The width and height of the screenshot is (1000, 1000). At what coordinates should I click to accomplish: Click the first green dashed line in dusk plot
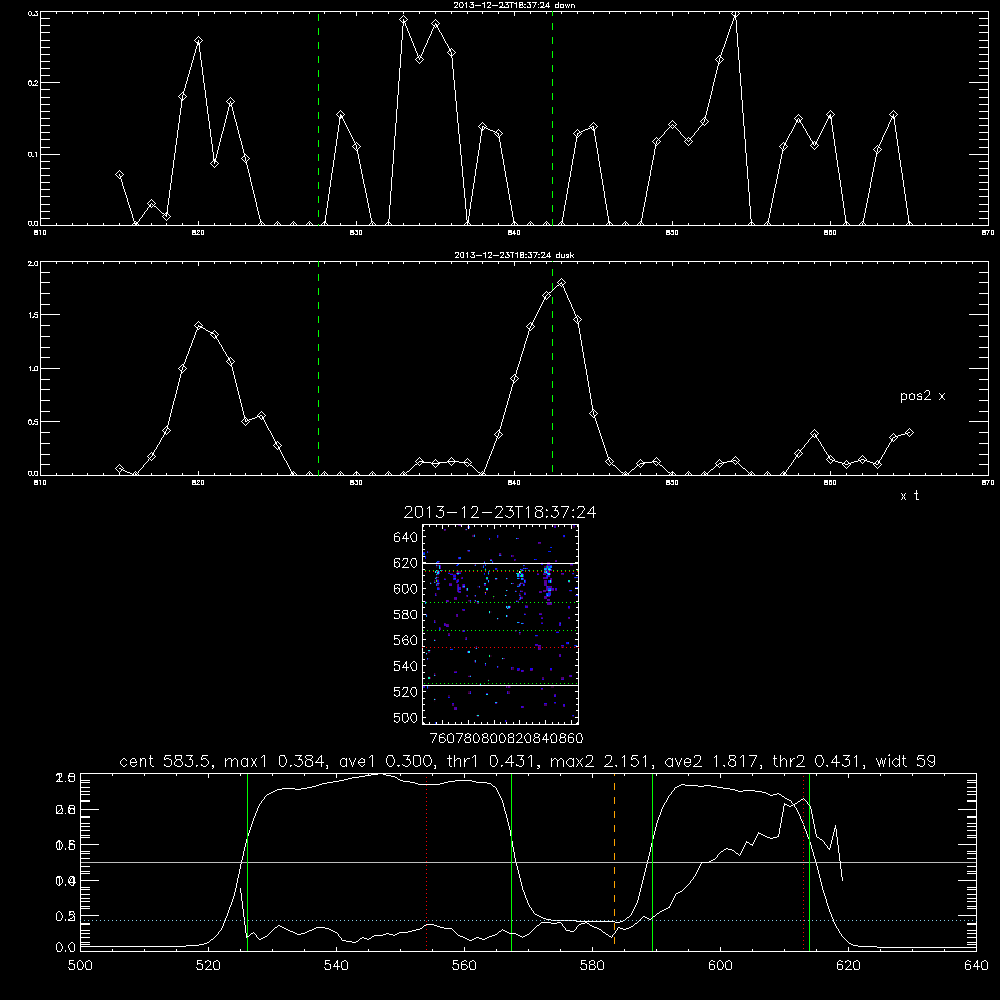coord(318,369)
